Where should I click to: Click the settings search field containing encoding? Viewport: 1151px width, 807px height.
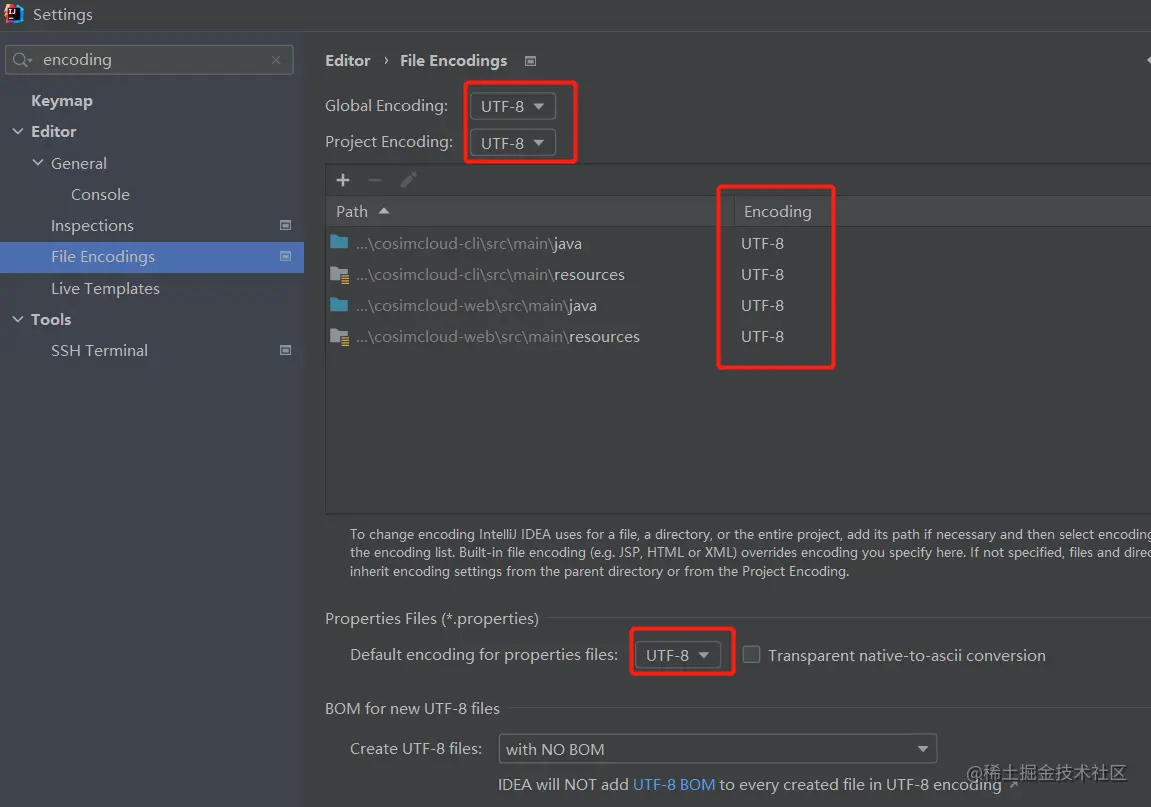click(149, 60)
